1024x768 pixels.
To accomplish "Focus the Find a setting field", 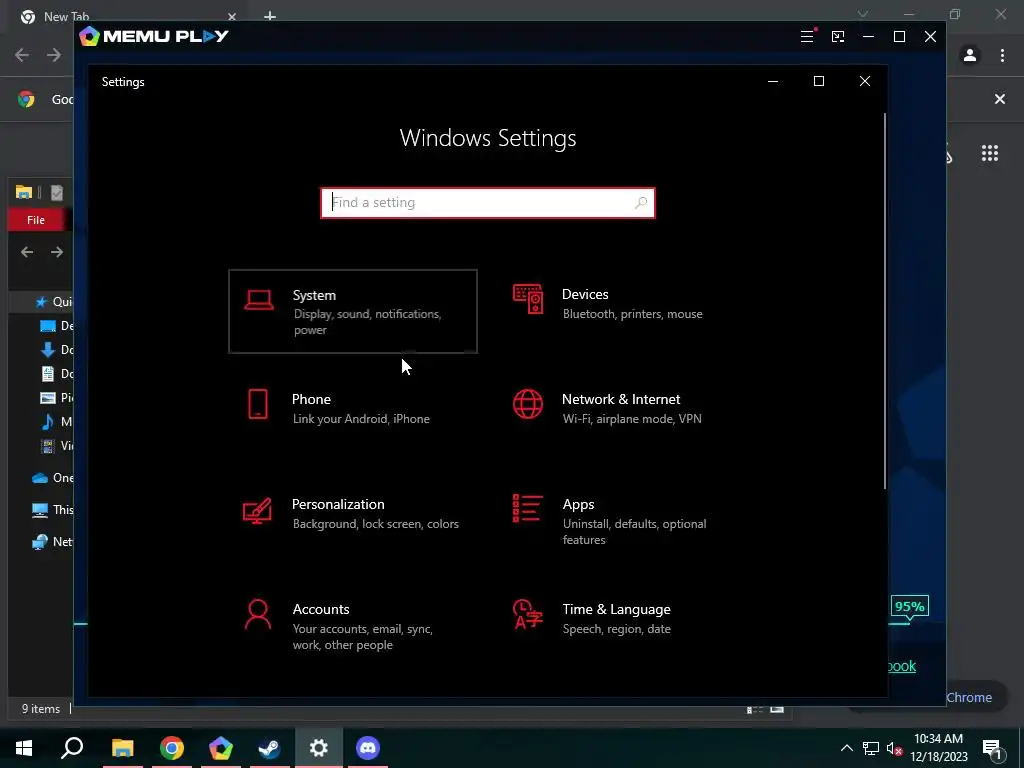I will point(488,202).
